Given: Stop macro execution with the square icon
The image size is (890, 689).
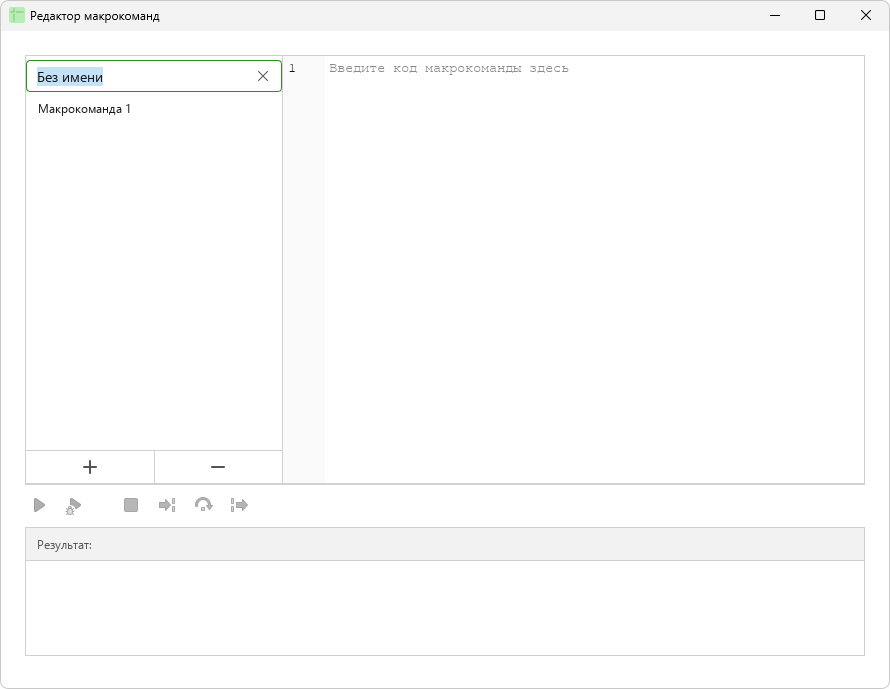Looking at the screenshot, I should coord(131,505).
